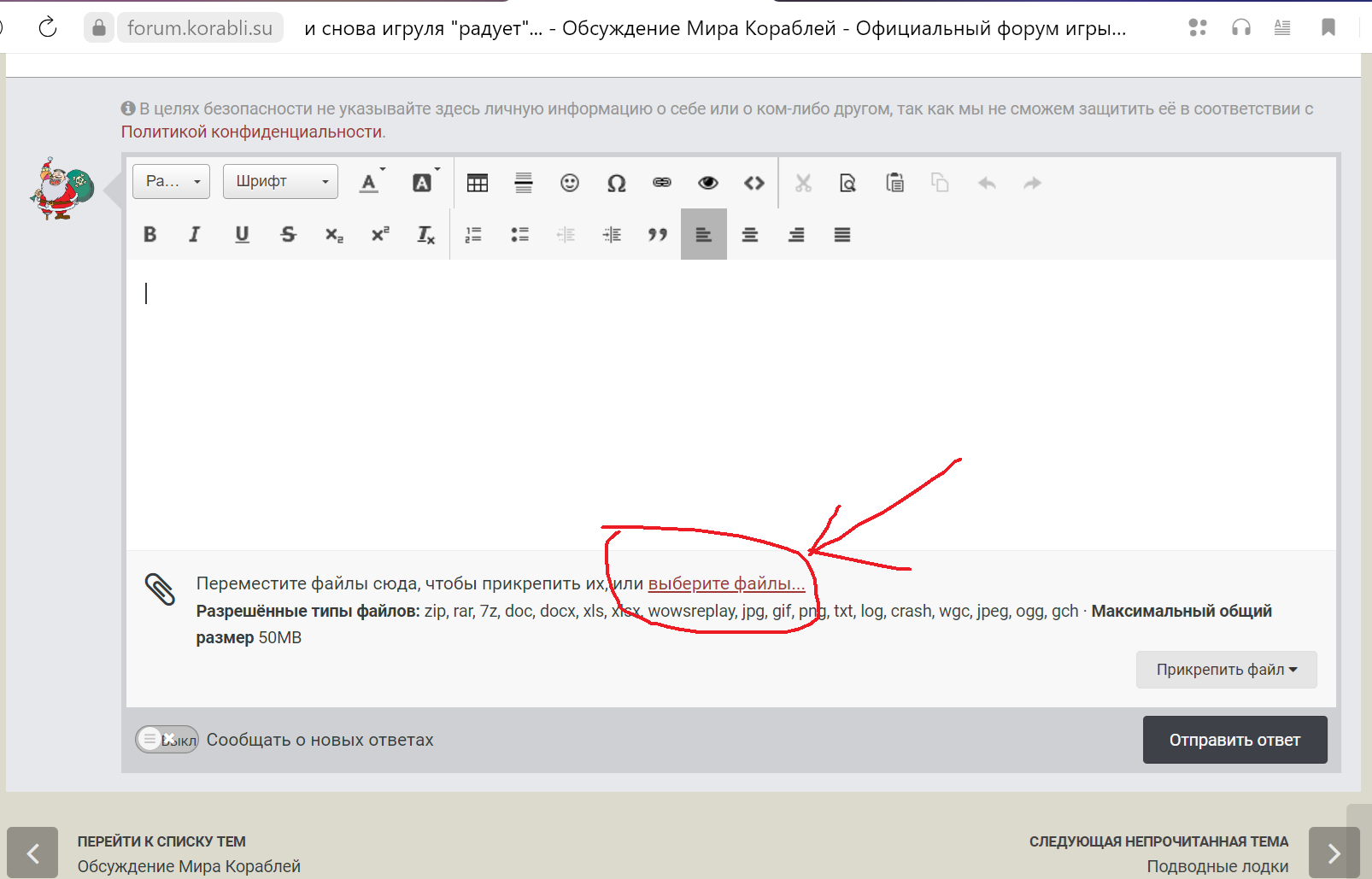Viewport: 1372px width, 879px height.
Task: Add a hyperlink using chain icon
Action: point(662,183)
